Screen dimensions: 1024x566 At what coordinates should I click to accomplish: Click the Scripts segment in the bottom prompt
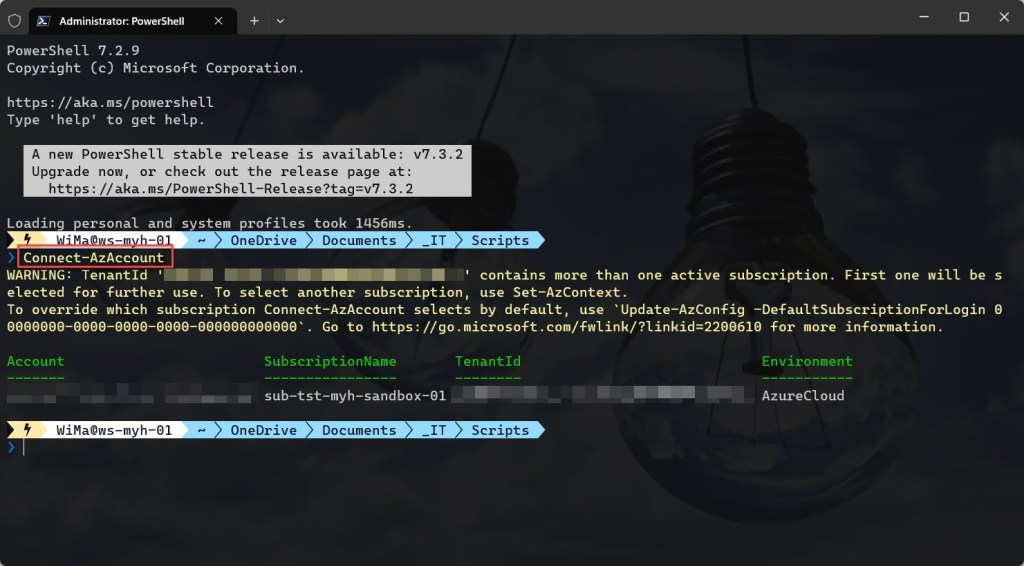click(499, 430)
